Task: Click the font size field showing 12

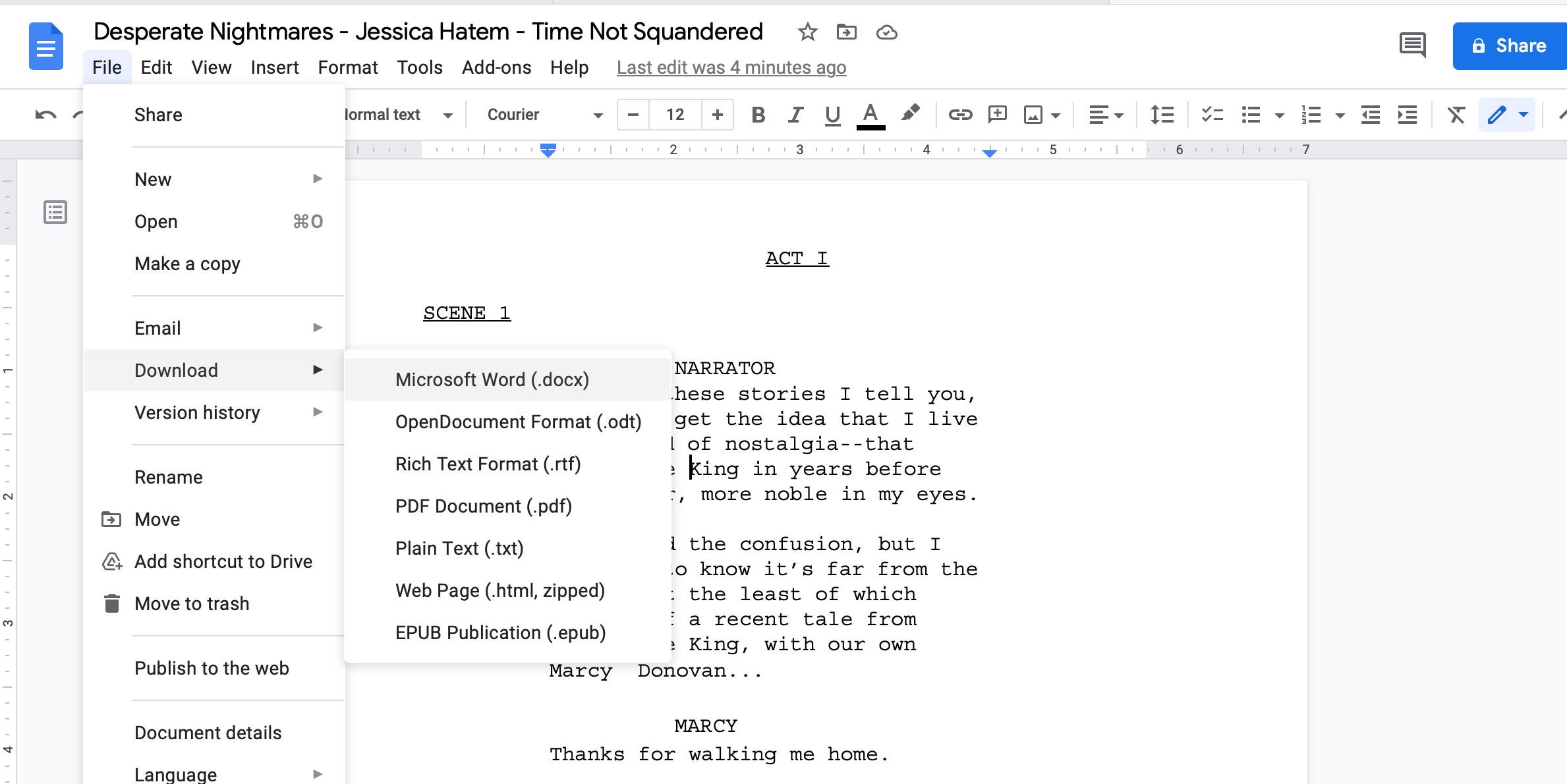Action: click(x=675, y=115)
